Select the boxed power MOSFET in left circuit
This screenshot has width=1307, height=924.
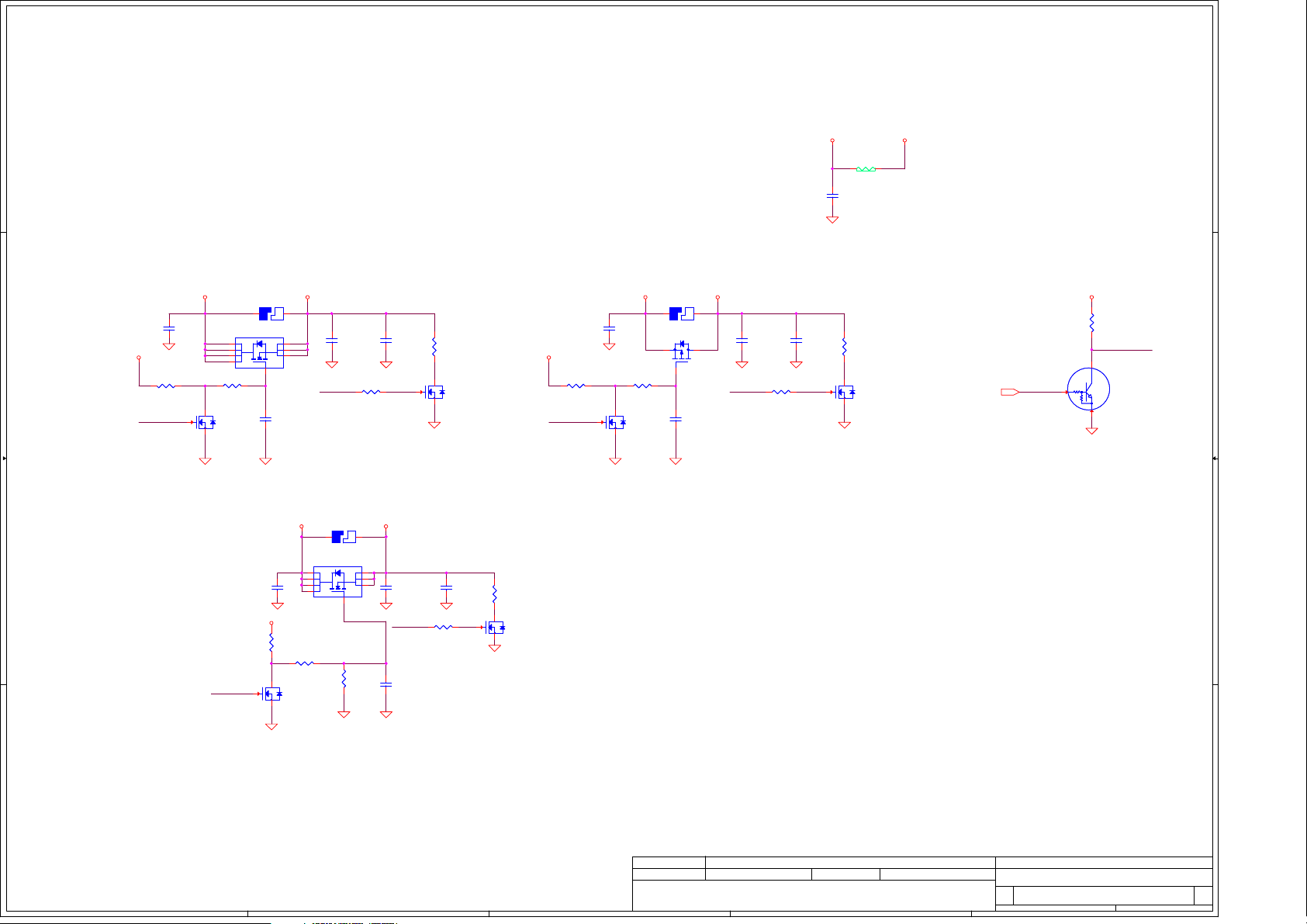point(259,353)
